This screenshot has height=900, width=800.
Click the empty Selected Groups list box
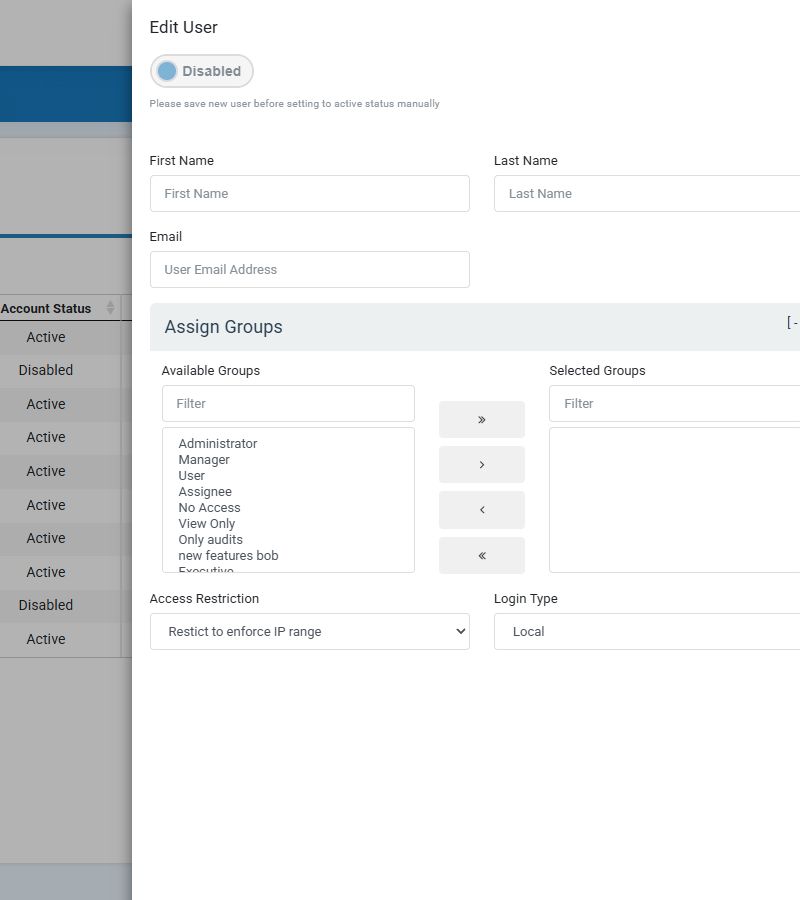[674, 500]
